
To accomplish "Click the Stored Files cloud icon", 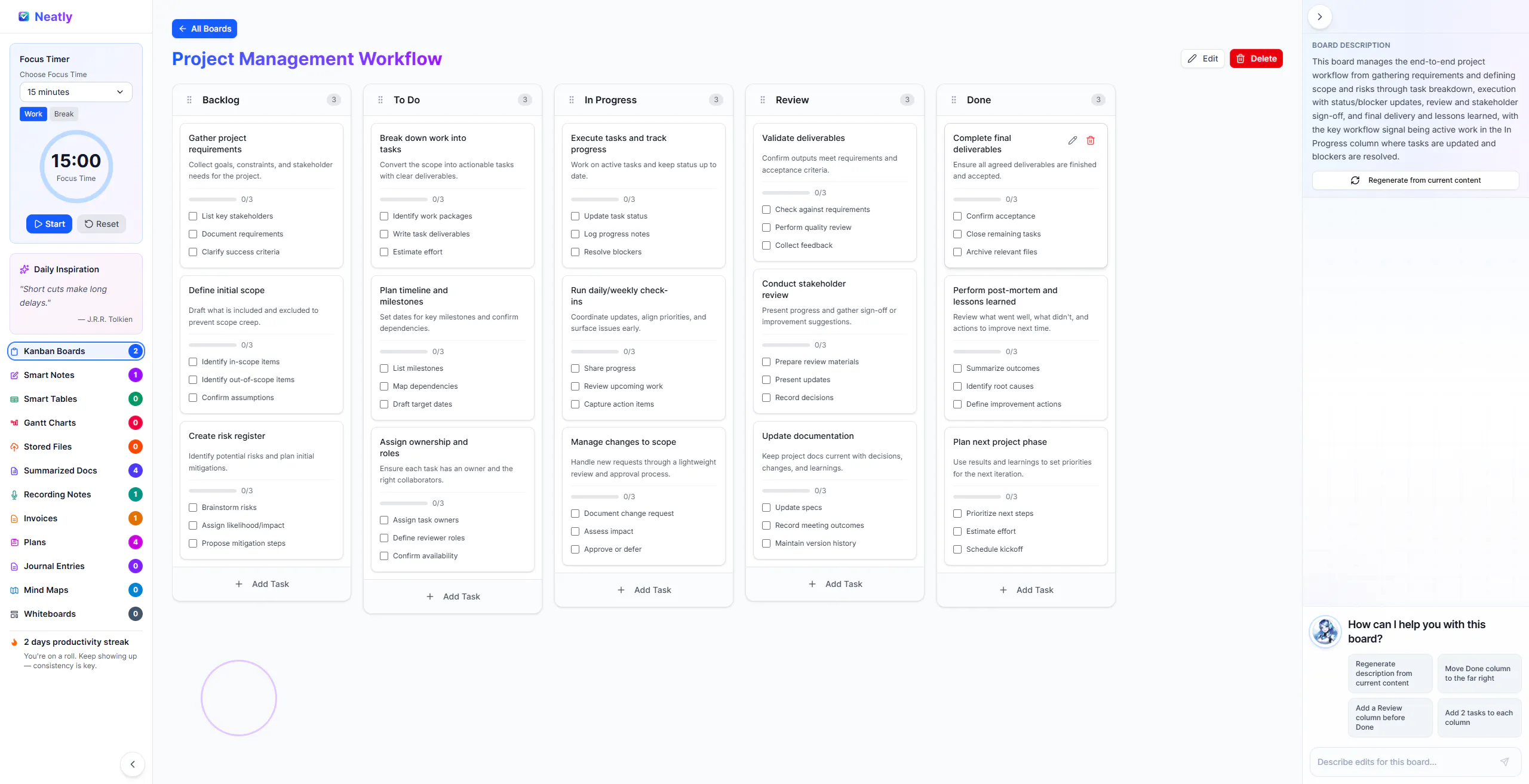I will [x=14, y=447].
